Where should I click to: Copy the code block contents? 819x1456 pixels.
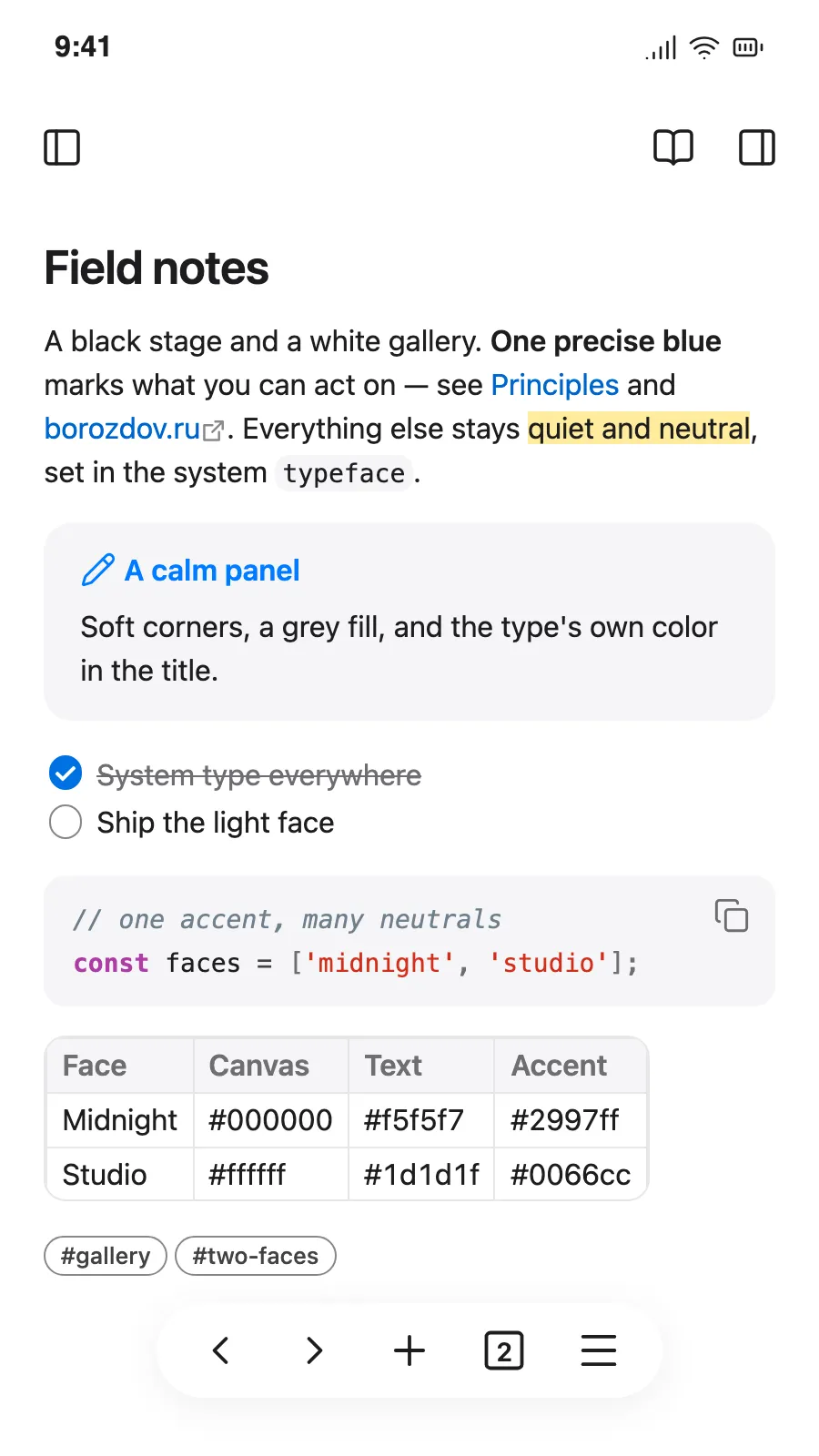[732, 915]
